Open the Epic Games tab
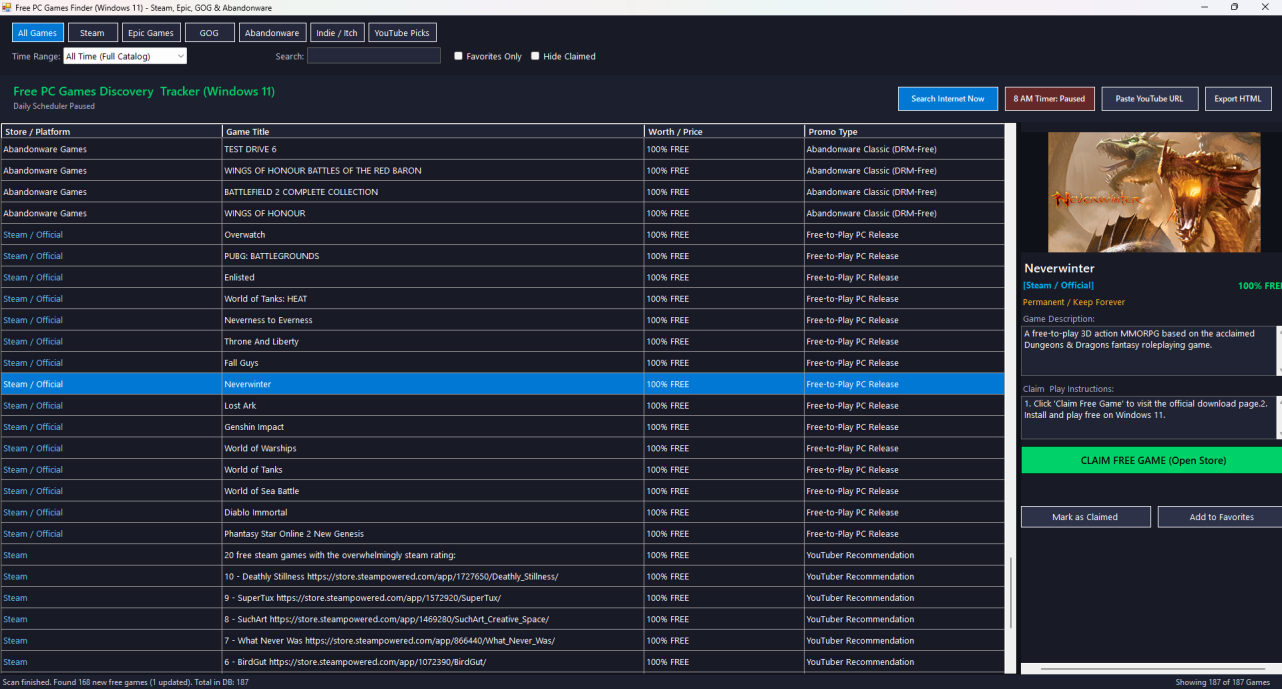 click(151, 33)
